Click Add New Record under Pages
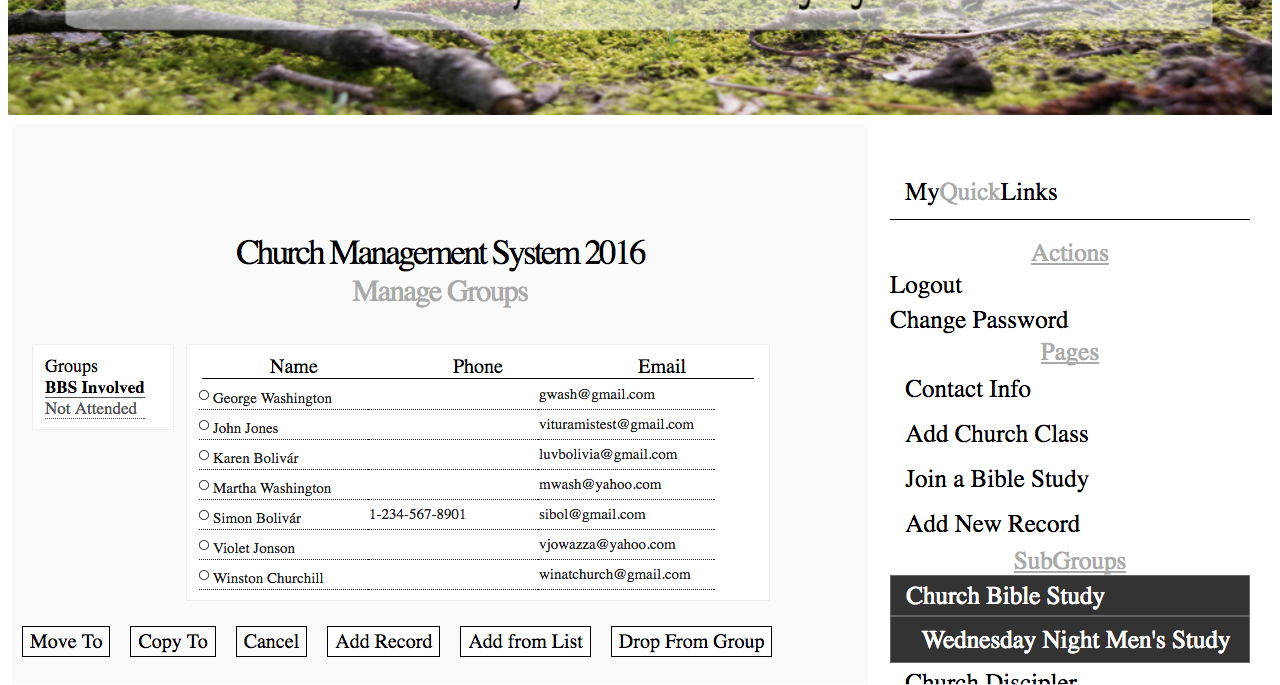Image resolution: width=1280 pixels, height=685 pixels. pos(992,523)
